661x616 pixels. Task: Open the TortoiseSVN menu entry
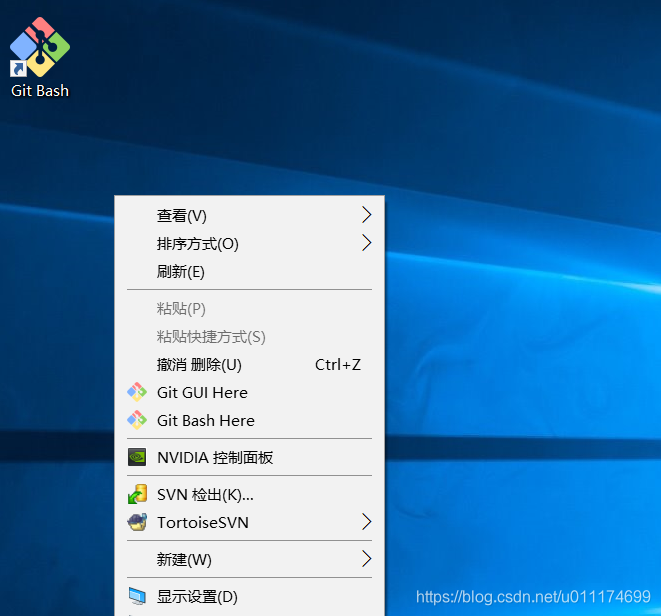pos(250,522)
